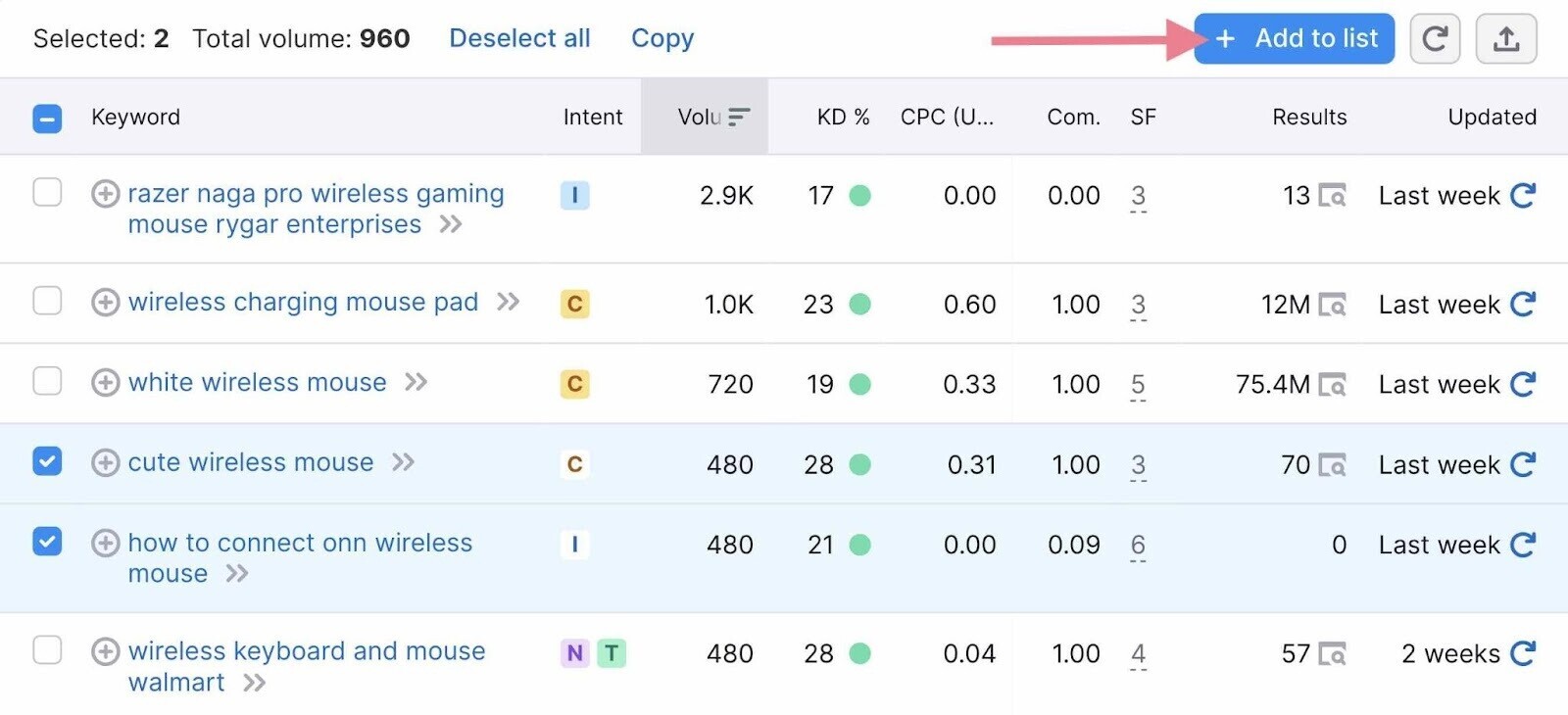Screen dimensions: 1568x715
Task: Uncheck the cute wireless mouse checkbox
Action: (47, 460)
